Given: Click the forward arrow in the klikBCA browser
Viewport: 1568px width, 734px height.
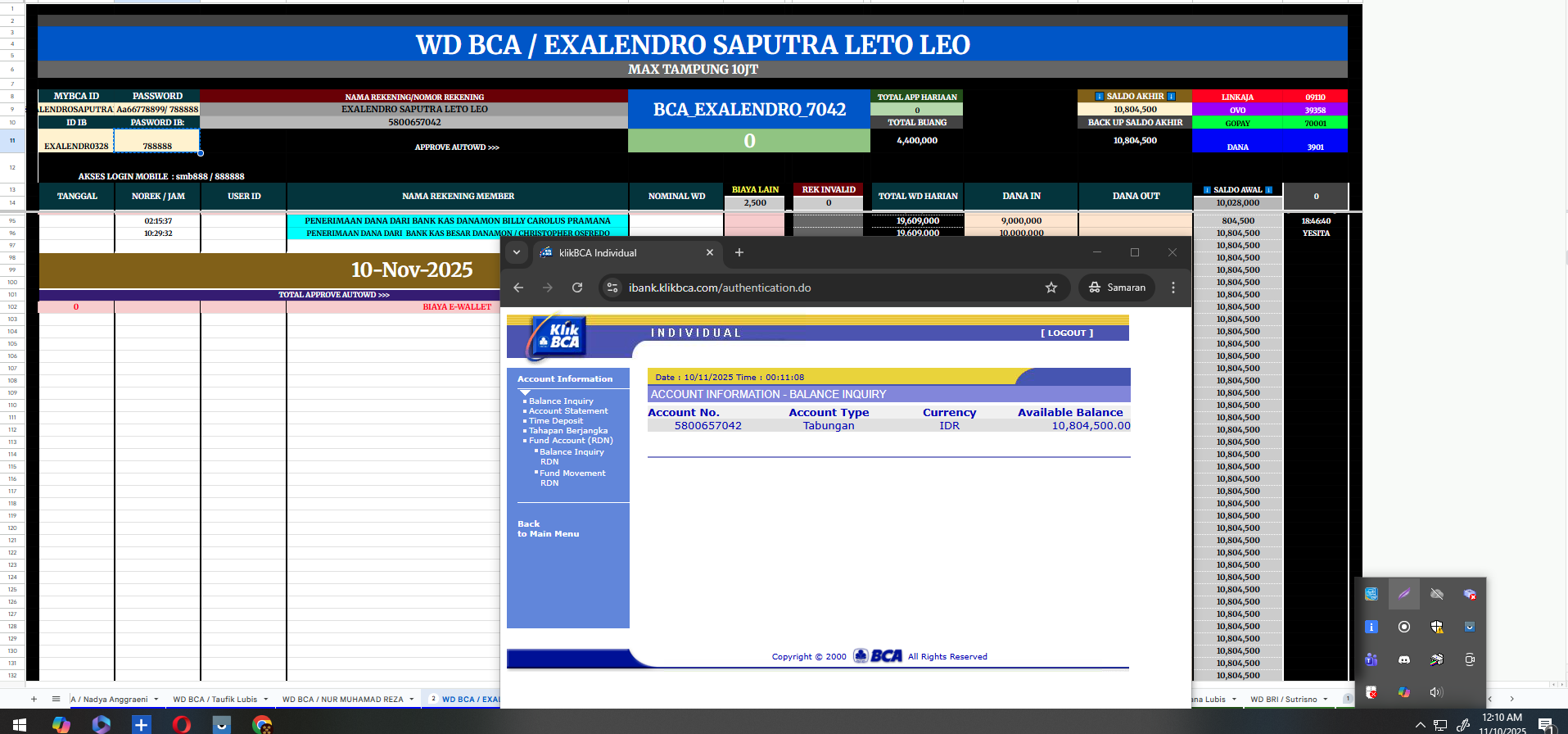Looking at the screenshot, I should [x=548, y=288].
